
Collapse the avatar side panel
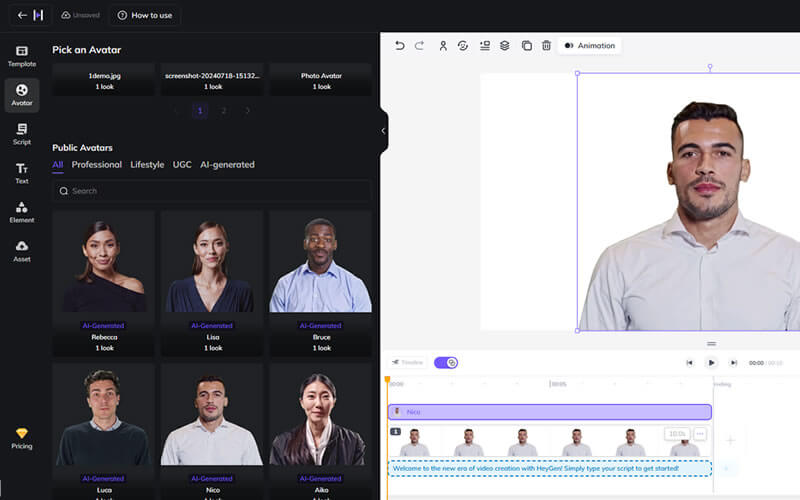383,131
